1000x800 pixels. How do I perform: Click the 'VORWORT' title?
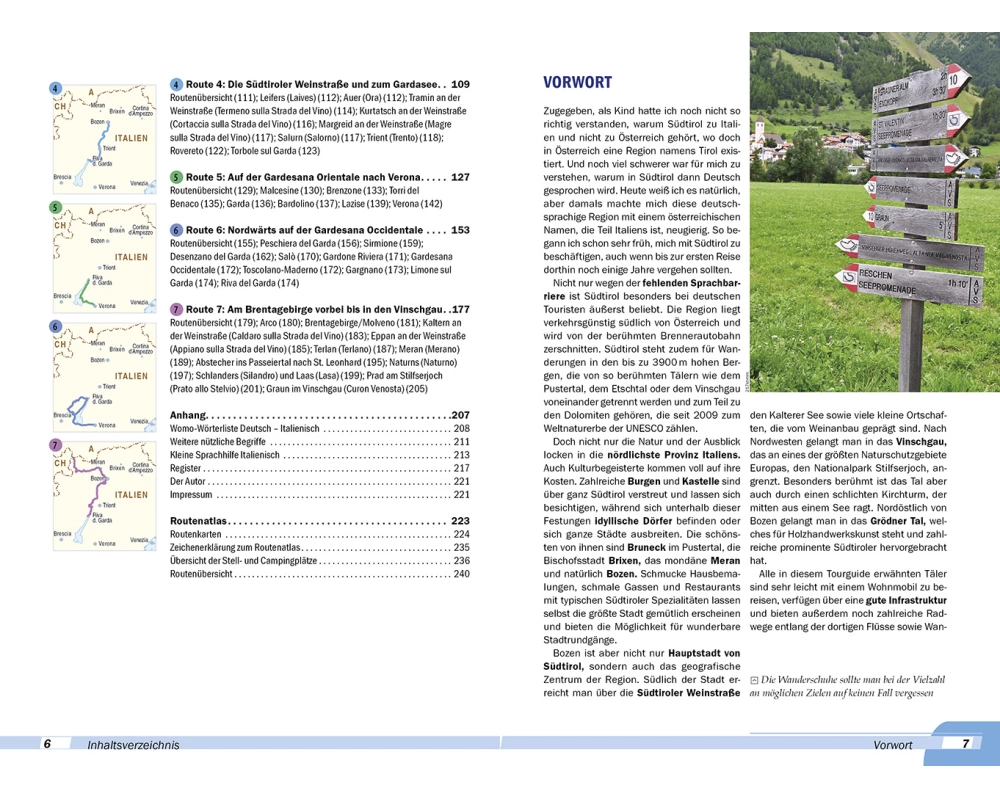coord(577,83)
